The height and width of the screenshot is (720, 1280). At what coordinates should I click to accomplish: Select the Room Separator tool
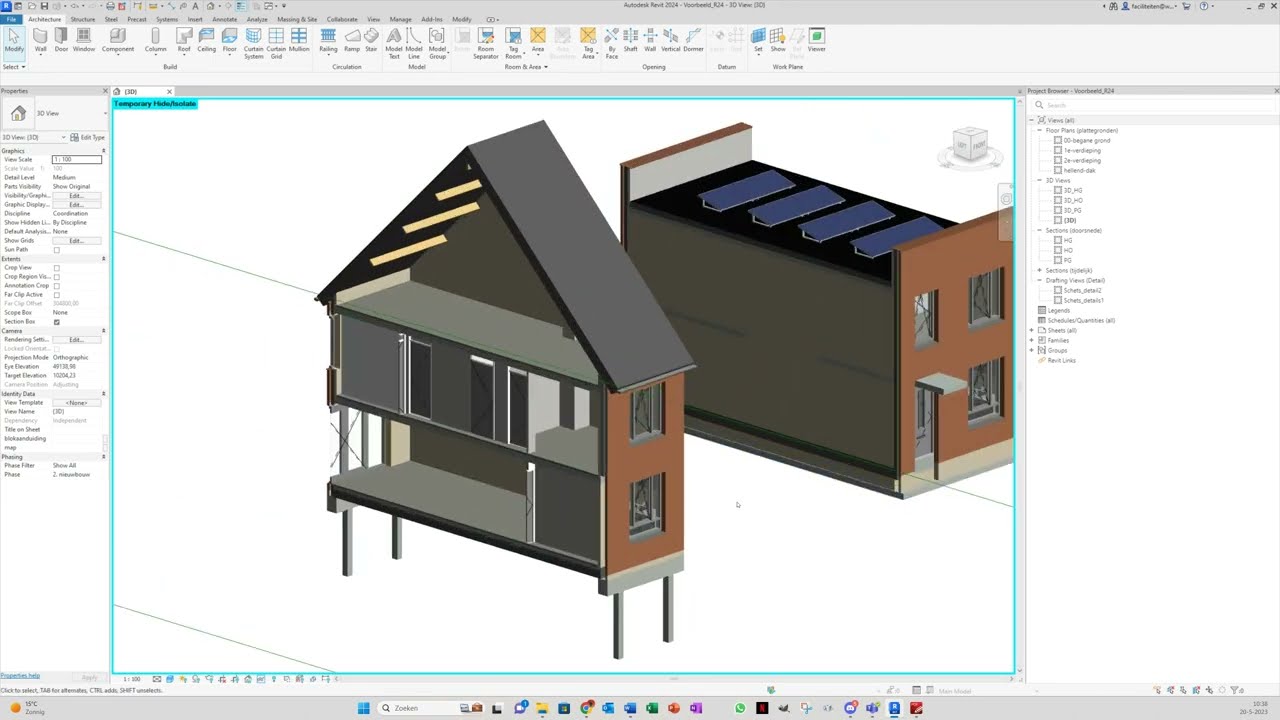(486, 43)
